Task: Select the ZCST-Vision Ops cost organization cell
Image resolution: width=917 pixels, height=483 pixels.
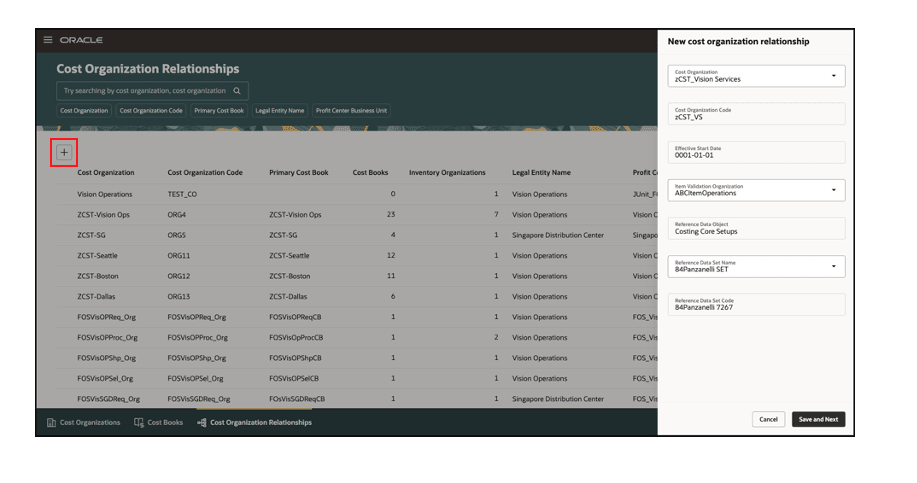Action: pos(104,215)
